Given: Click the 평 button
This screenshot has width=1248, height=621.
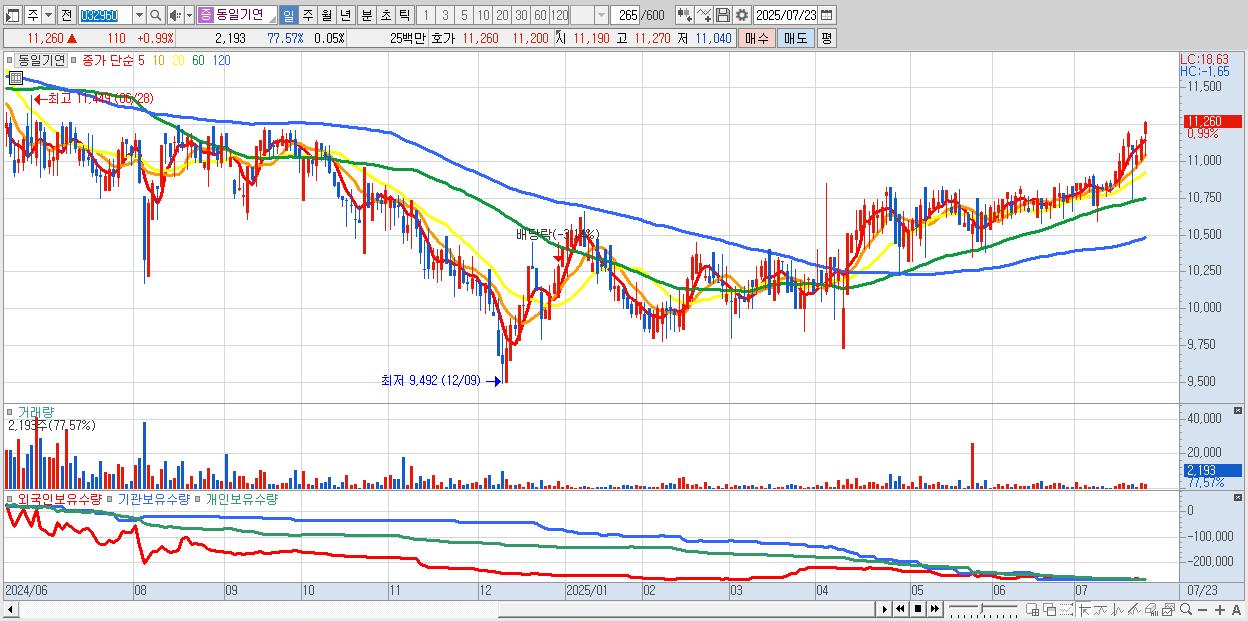Looking at the screenshot, I should click(x=826, y=38).
